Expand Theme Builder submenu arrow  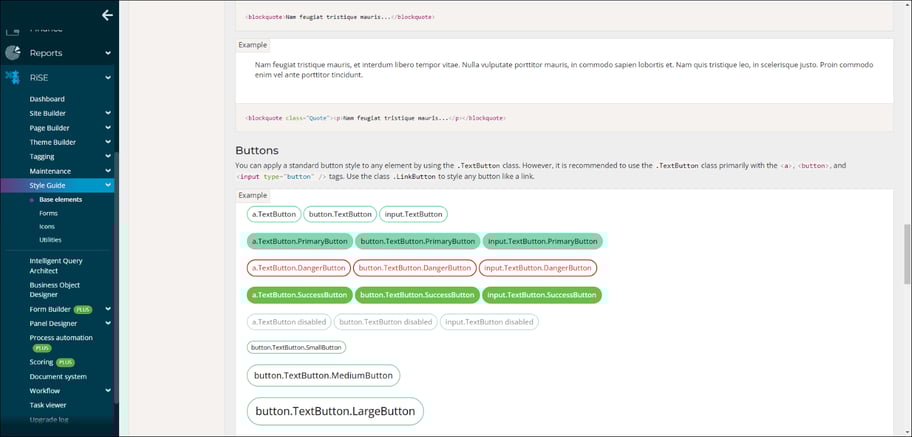click(108, 142)
